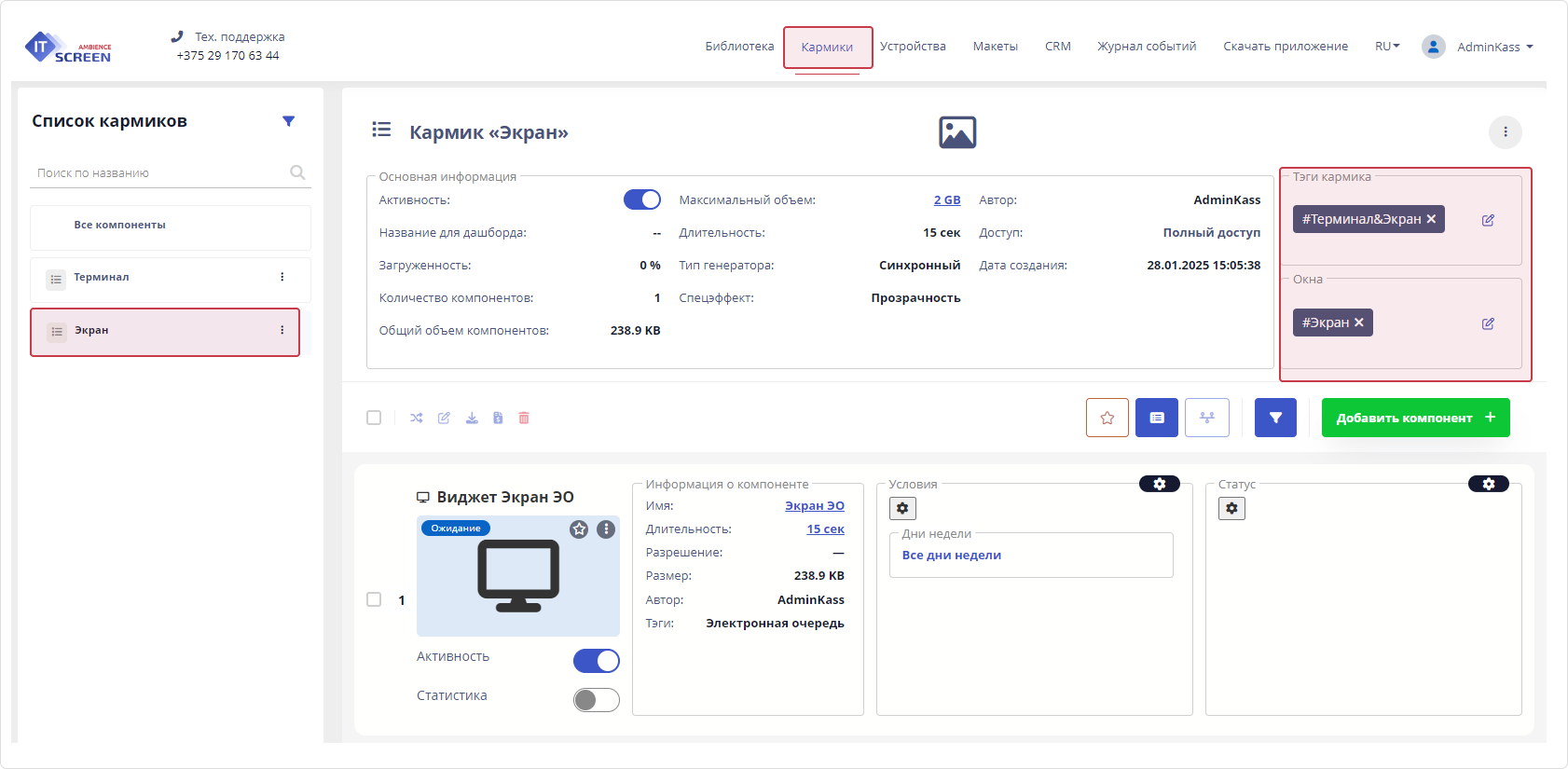The height and width of the screenshot is (769, 1568).
Task: Open the Кармики tab
Action: point(827,47)
